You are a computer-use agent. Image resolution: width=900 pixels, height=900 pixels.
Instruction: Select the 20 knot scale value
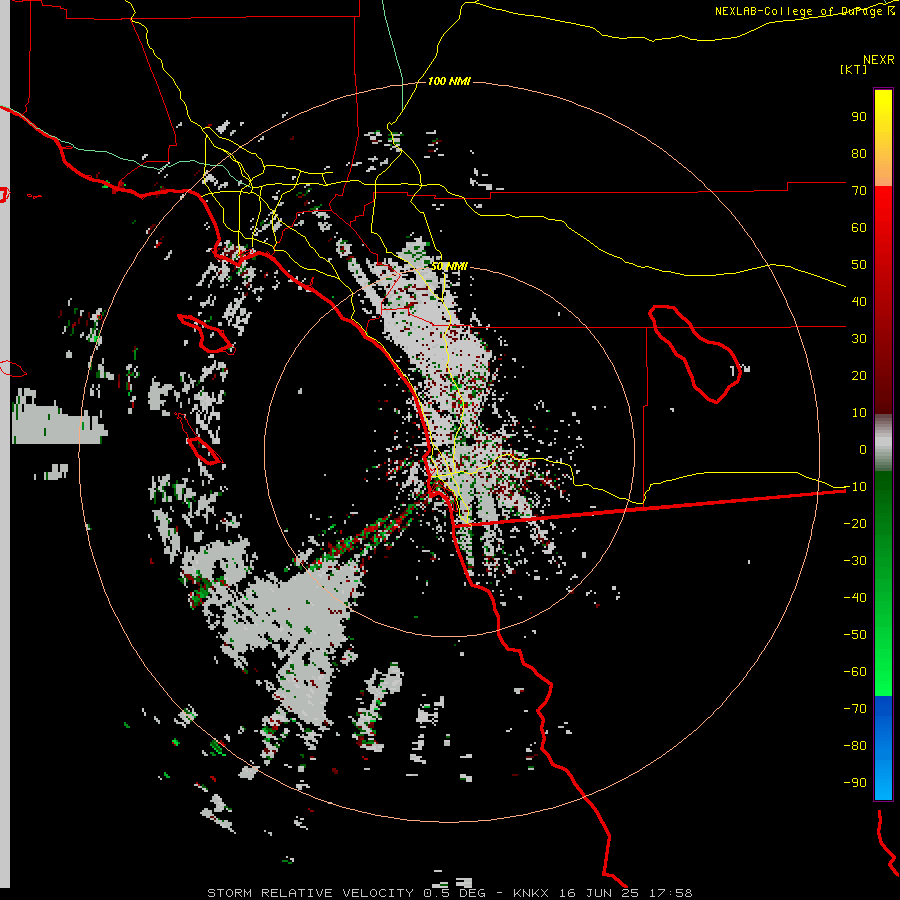click(859, 375)
